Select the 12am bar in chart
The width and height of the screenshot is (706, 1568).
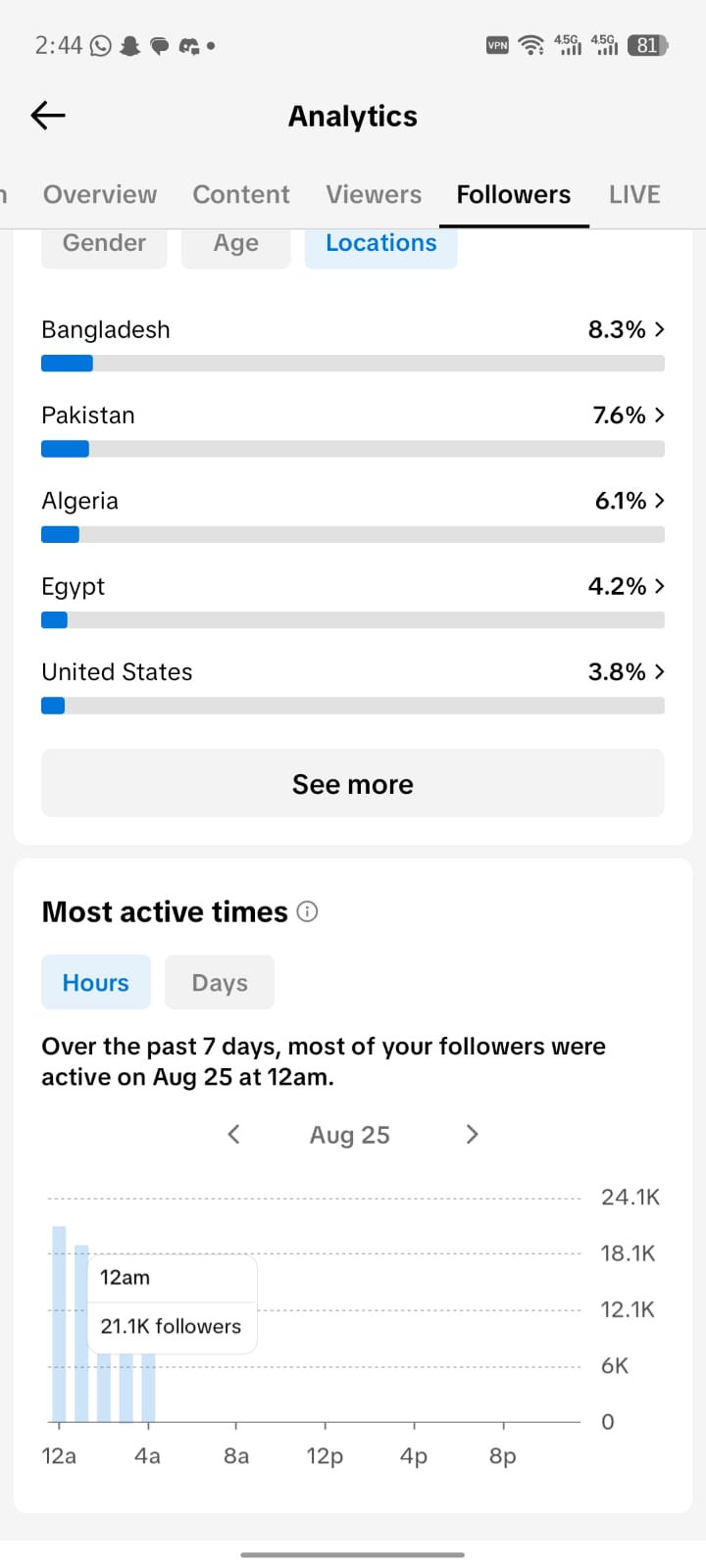click(x=59, y=1323)
